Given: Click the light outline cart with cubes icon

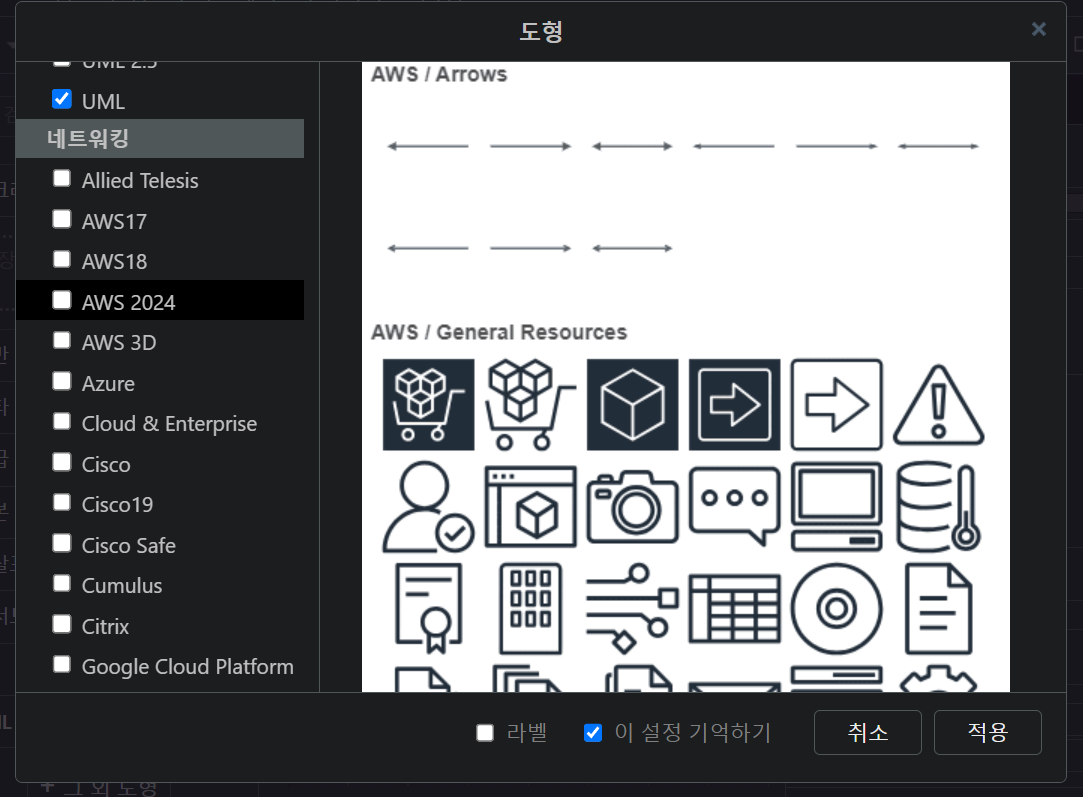Looking at the screenshot, I should click(530, 405).
